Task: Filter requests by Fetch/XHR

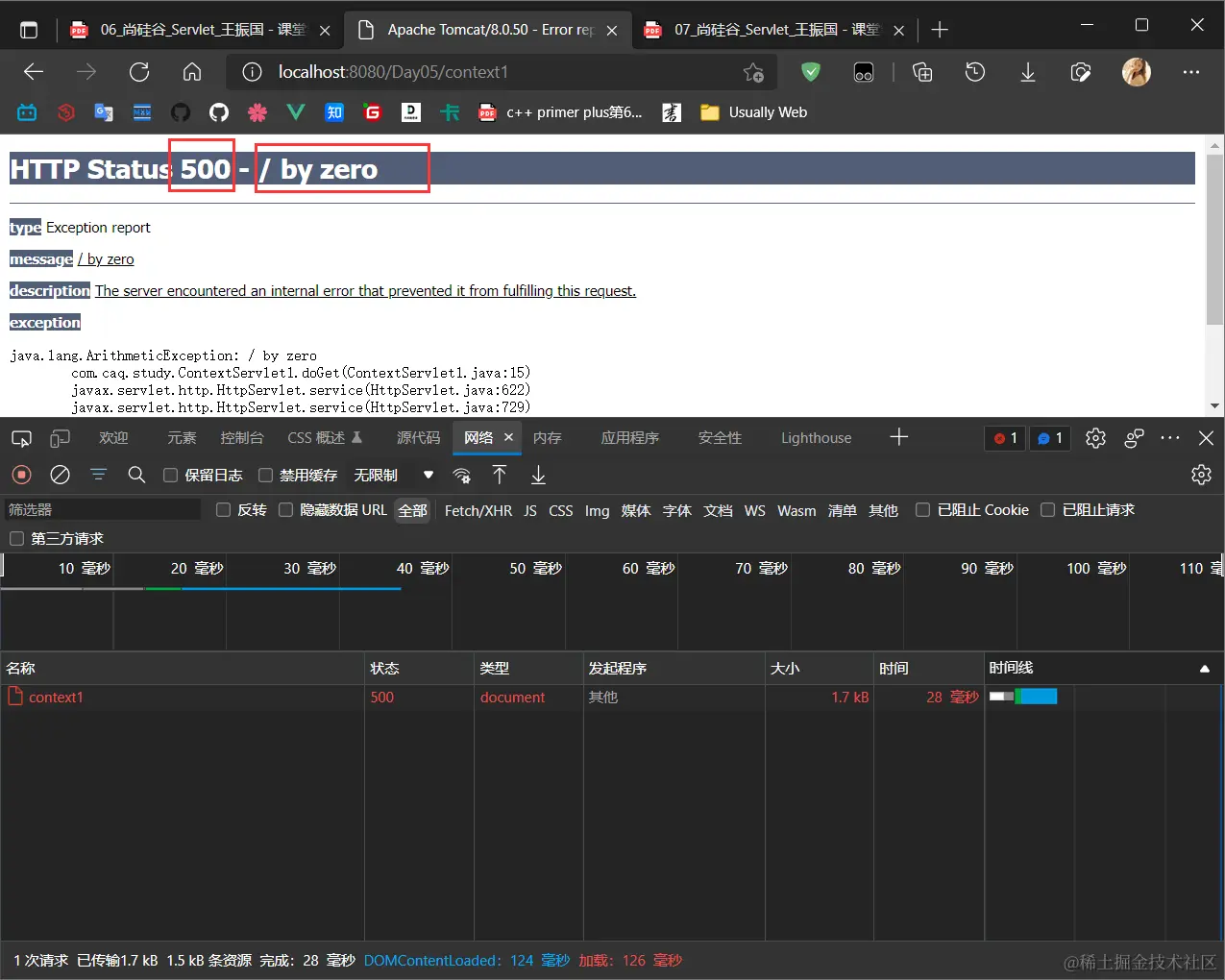Action: click(x=478, y=511)
